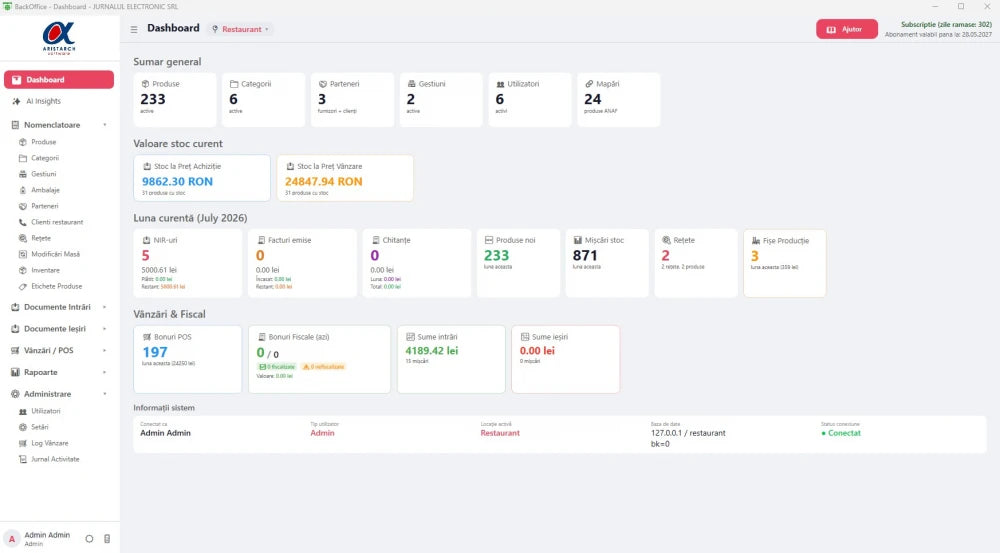
Task: Open the Restaurant location dropdown
Action: click(x=240, y=29)
